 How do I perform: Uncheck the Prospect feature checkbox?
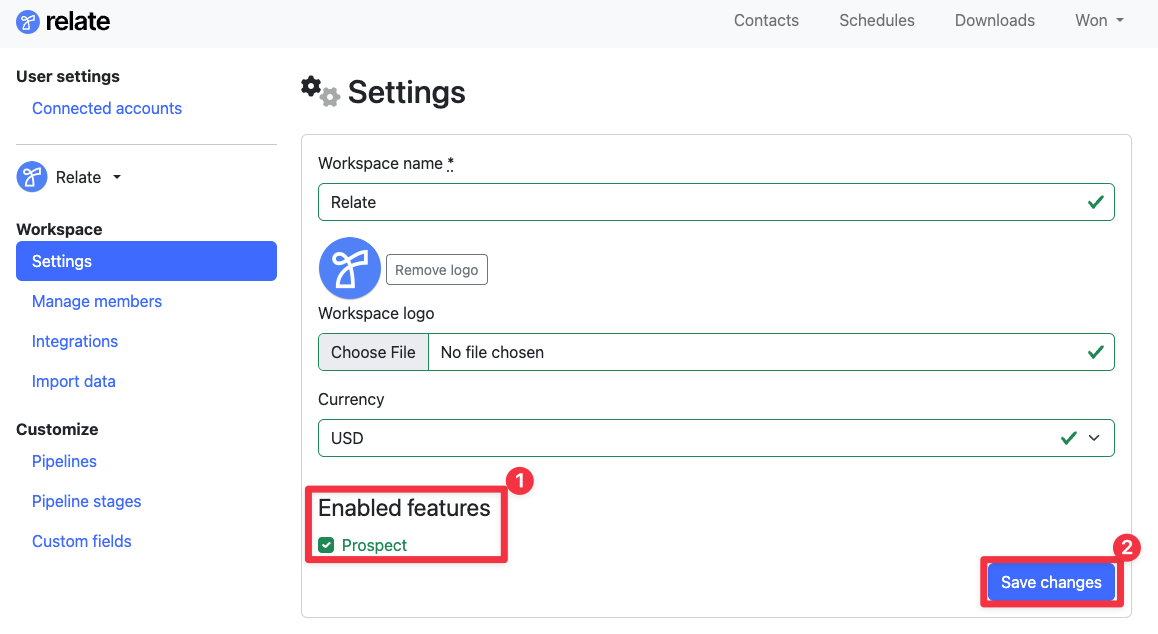(x=326, y=545)
